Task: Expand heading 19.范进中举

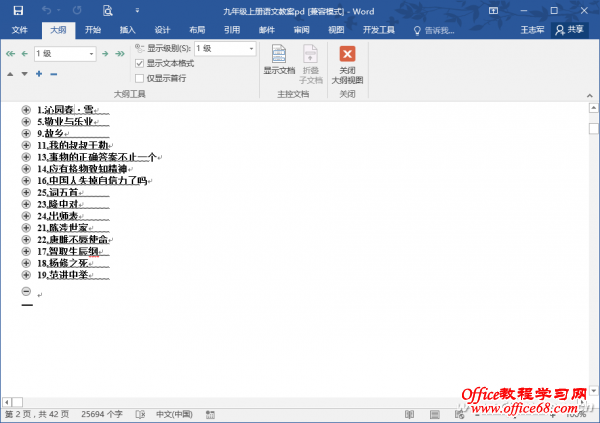Action: point(26,275)
